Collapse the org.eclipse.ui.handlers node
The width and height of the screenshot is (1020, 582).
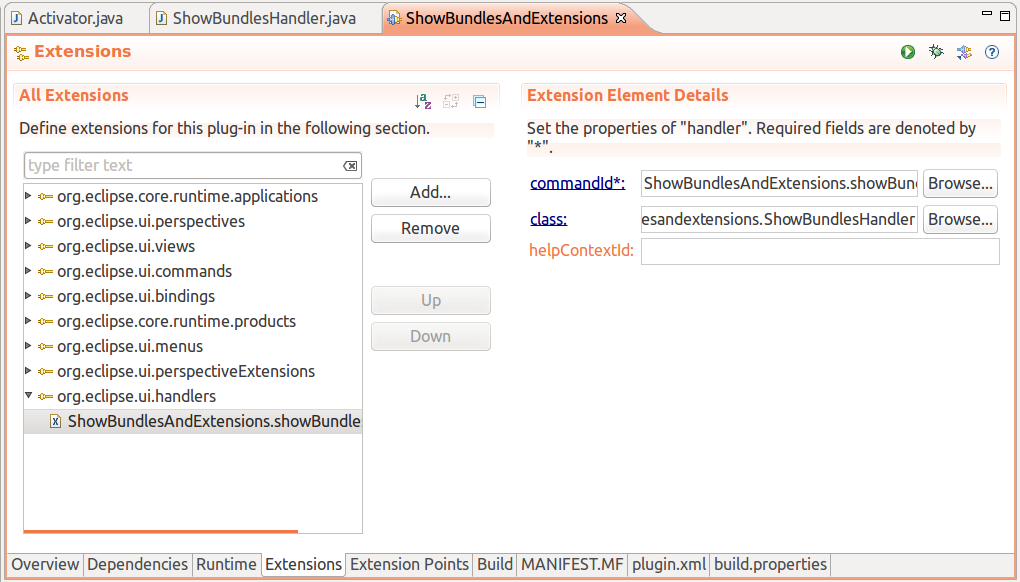click(x=28, y=395)
